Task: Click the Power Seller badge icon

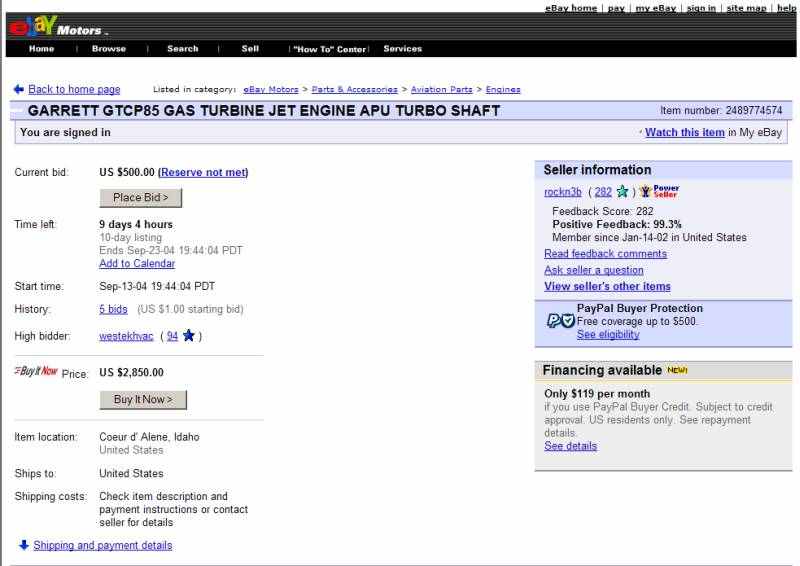Action: (660, 192)
